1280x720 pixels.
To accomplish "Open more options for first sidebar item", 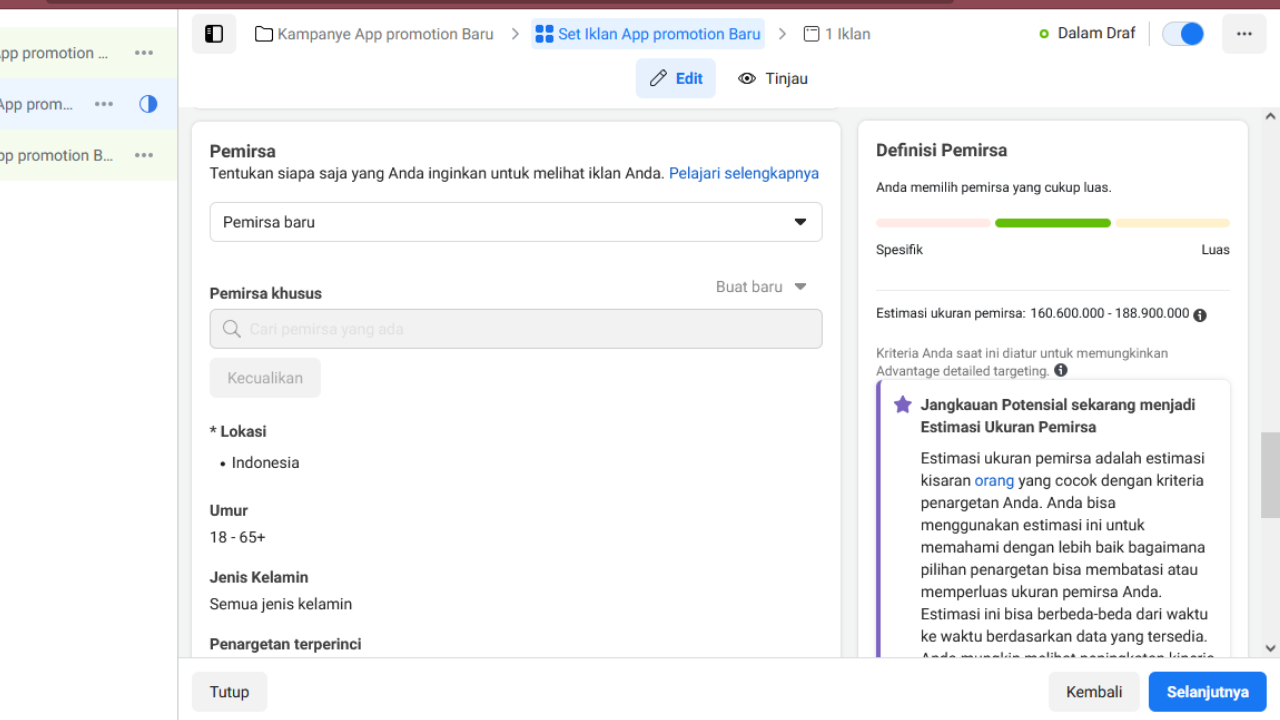I will point(144,53).
